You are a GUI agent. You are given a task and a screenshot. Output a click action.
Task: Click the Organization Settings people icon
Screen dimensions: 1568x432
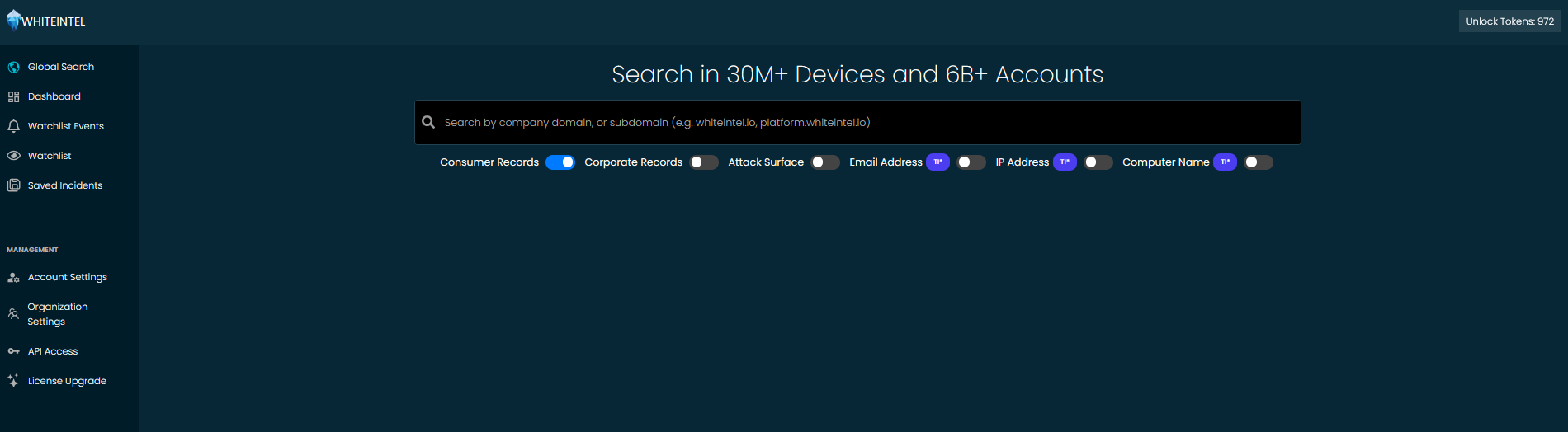pos(13,314)
